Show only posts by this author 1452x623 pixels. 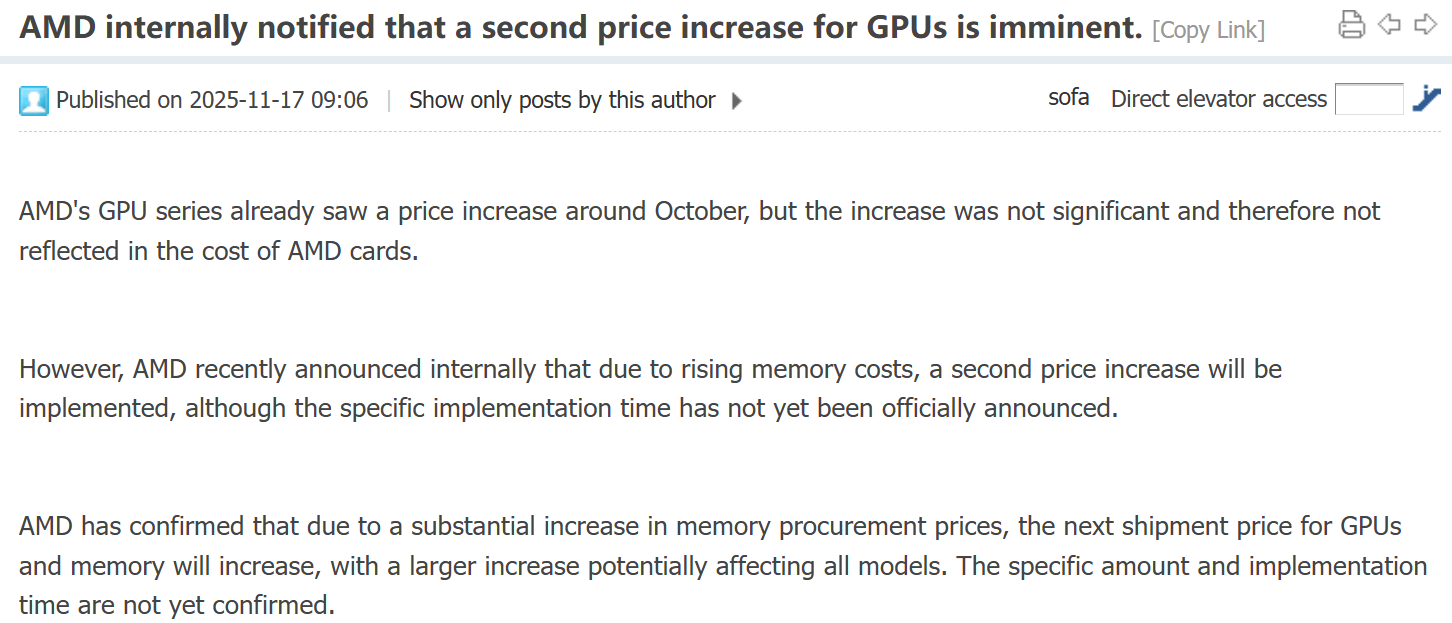click(562, 100)
